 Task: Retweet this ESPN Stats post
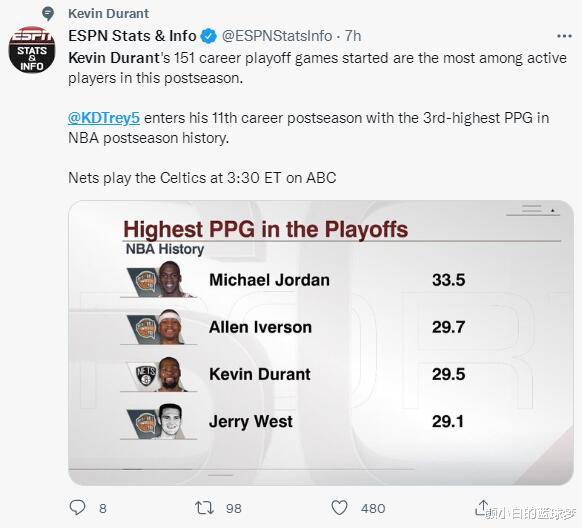pyautogui.click(x=204, y=508)
